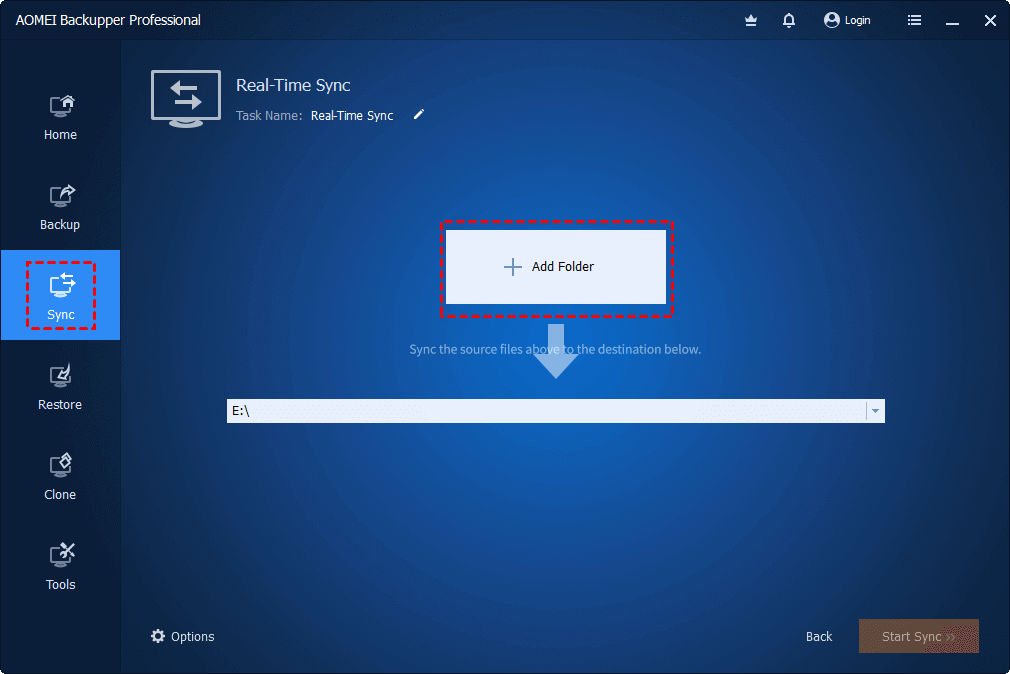Open the Clone section in sidebar

click(61, 477)
